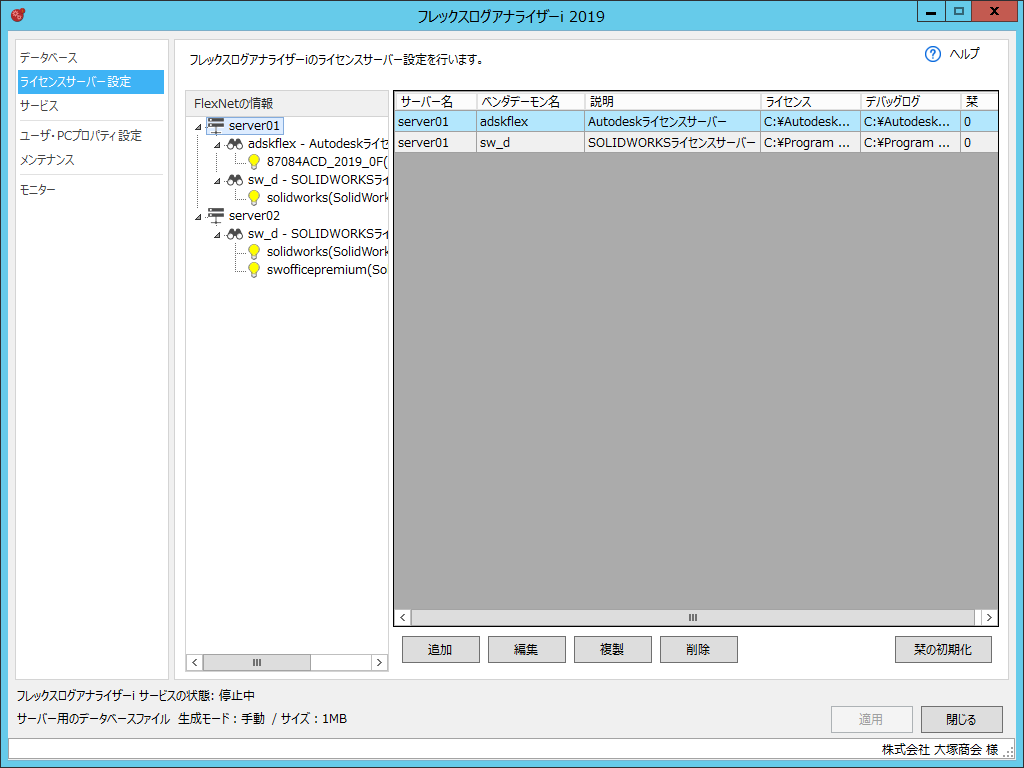Image resolution: width=1024 pixels, height=768 pixels.
Task: Collapse the server02 tree node
Action: click(199, 217)
